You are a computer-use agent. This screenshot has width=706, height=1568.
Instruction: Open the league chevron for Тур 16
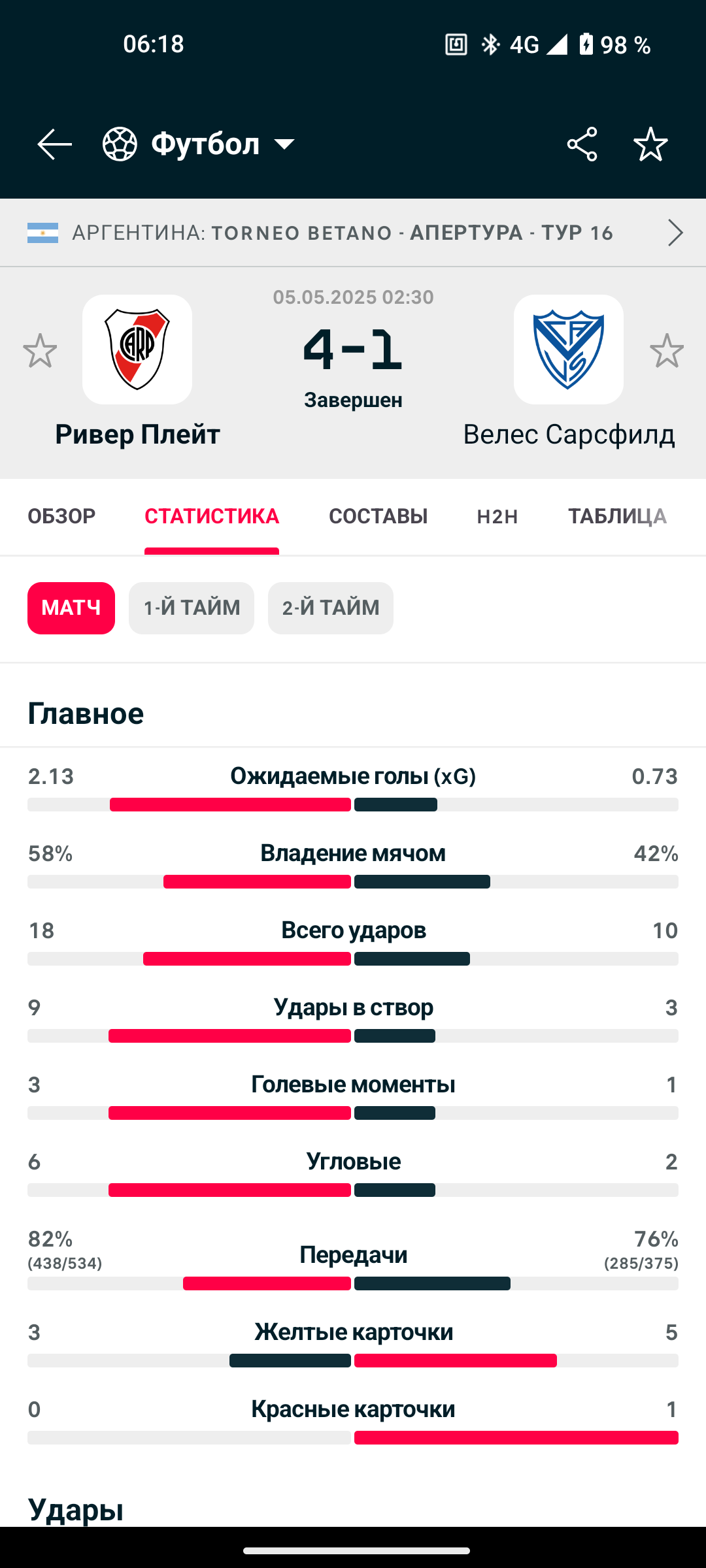[x=675, y=233]
